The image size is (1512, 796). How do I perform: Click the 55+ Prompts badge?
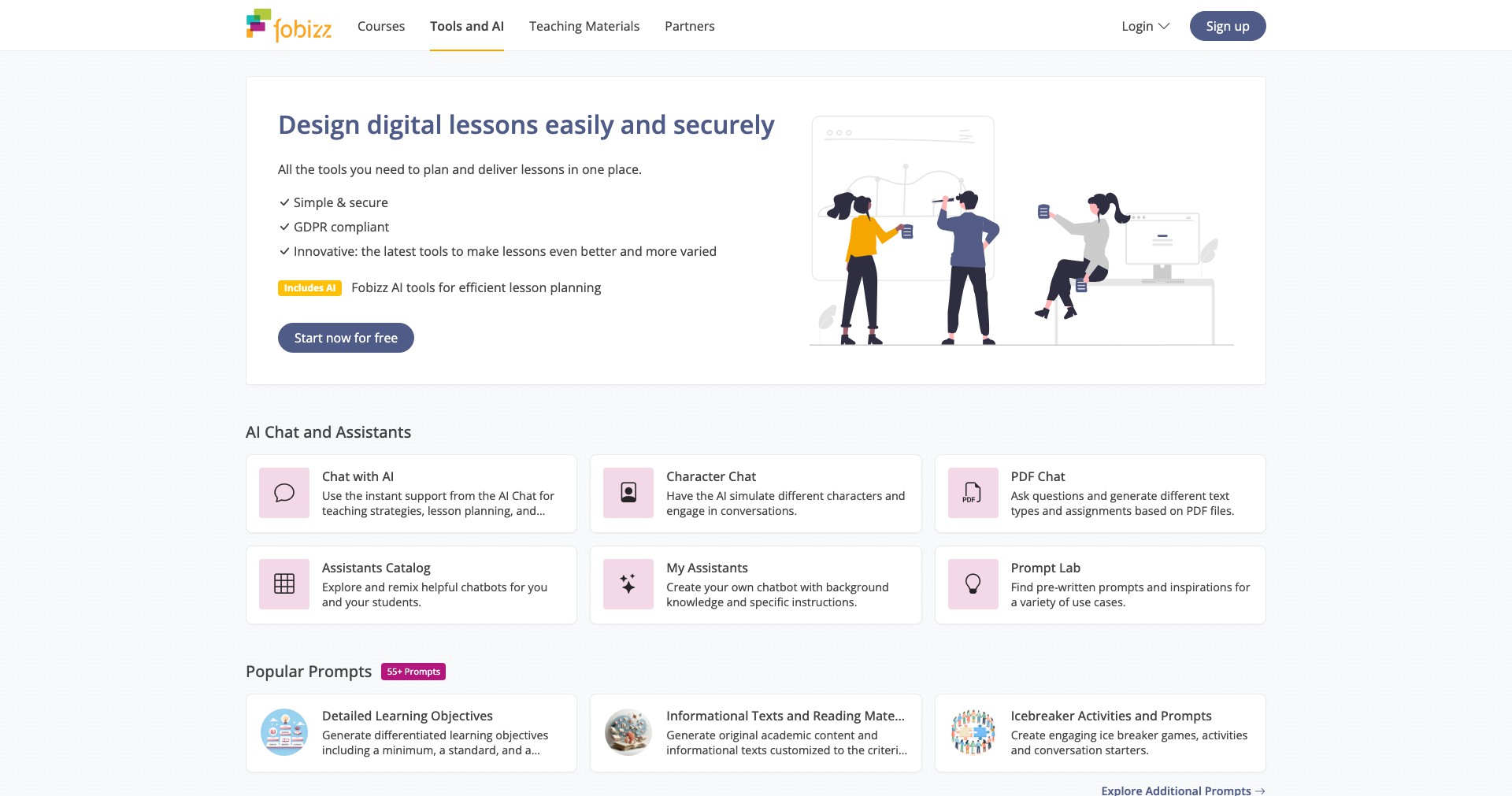tap(413, 672)
